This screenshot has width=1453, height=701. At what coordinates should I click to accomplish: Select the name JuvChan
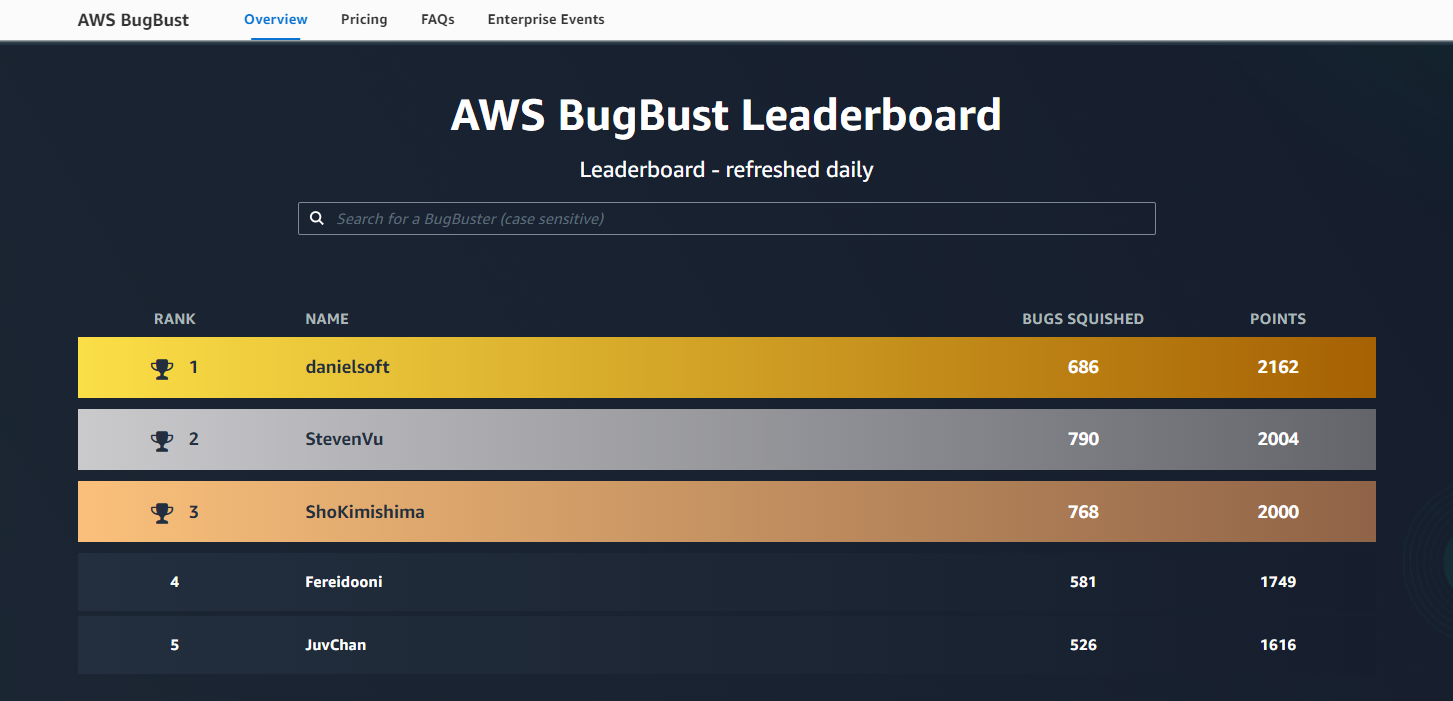coord(336,645)
